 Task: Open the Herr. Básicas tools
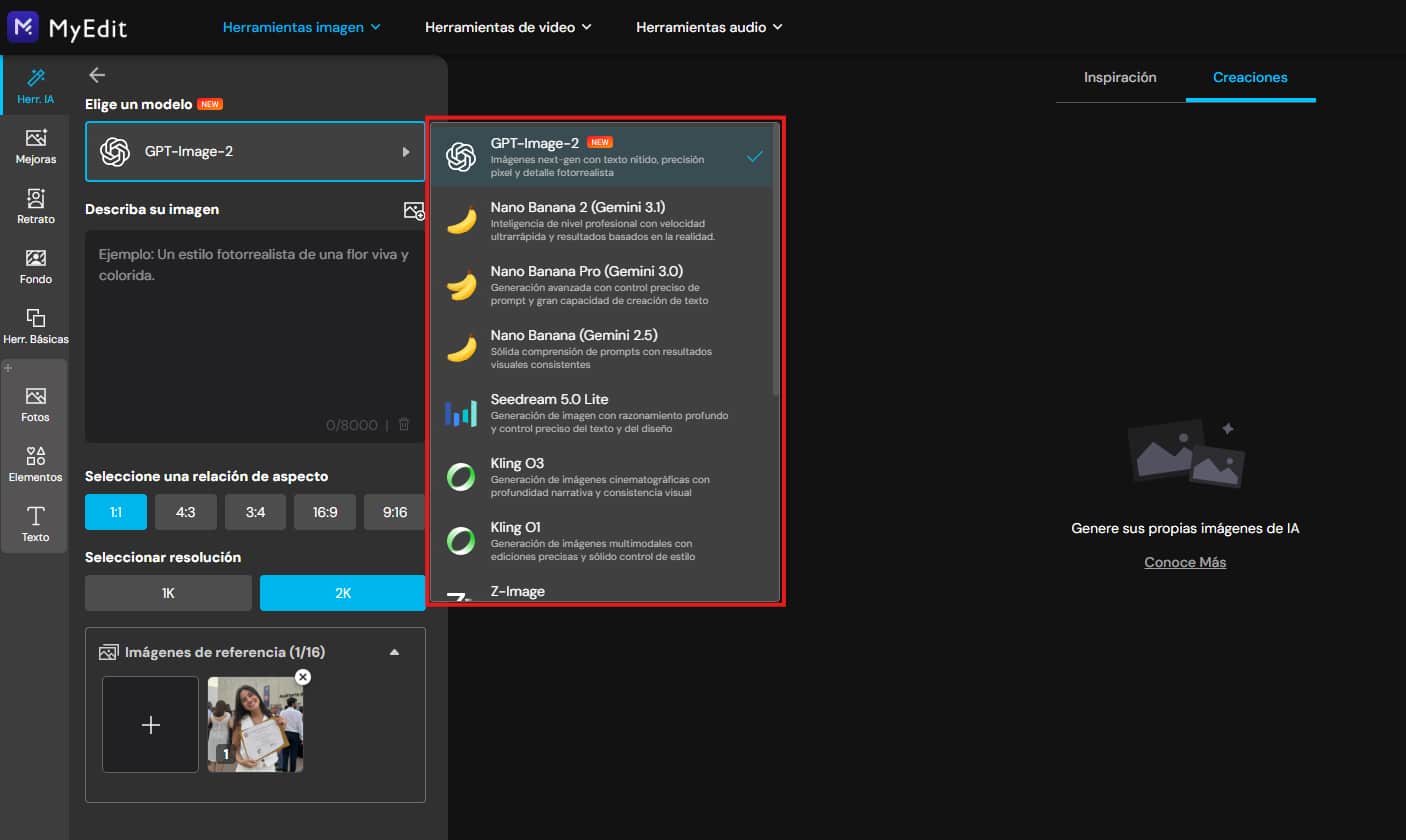pyautogui.click(x=36, y=327)
